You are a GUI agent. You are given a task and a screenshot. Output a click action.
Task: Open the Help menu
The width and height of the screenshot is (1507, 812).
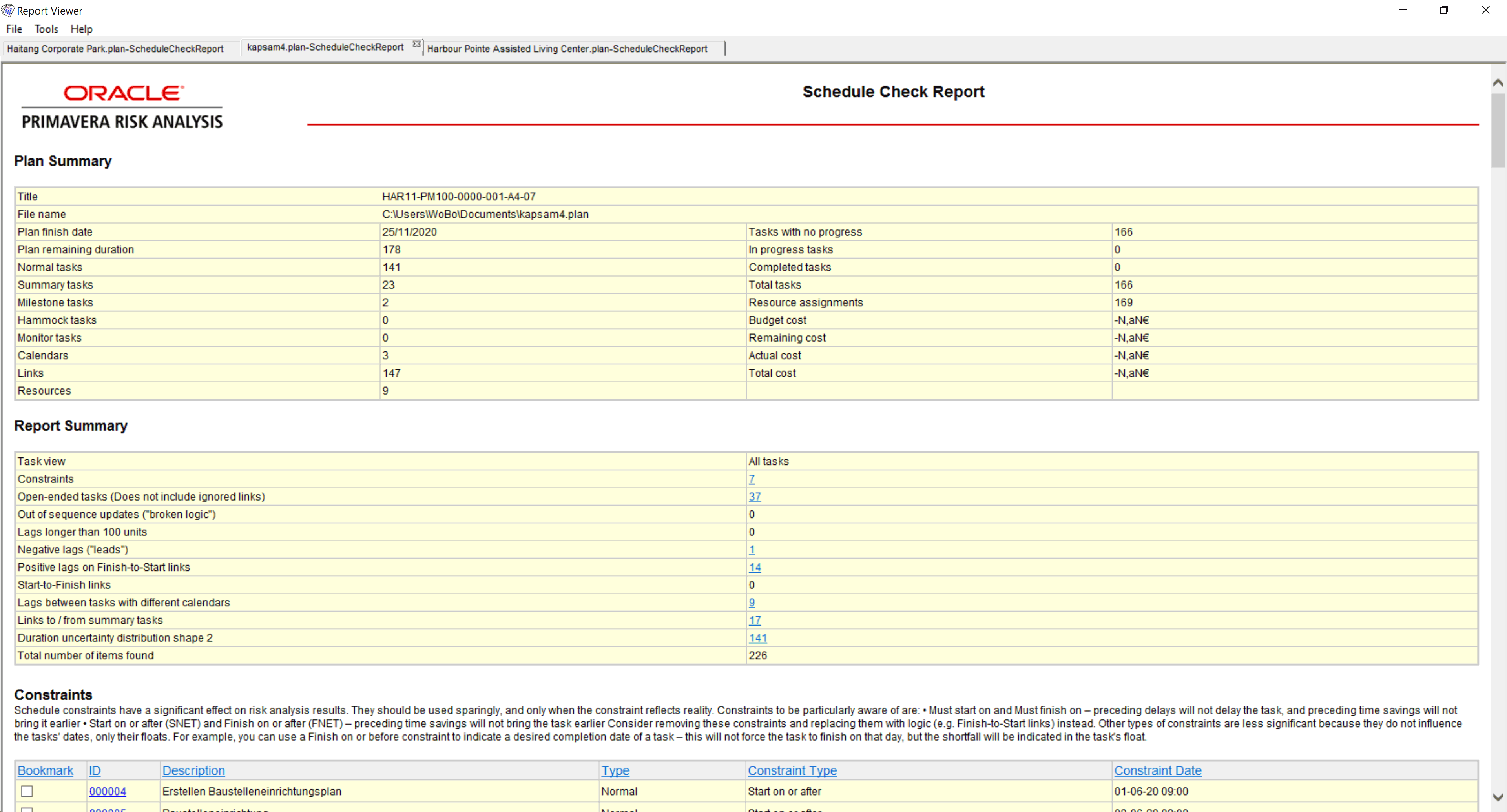coord(81,29)
